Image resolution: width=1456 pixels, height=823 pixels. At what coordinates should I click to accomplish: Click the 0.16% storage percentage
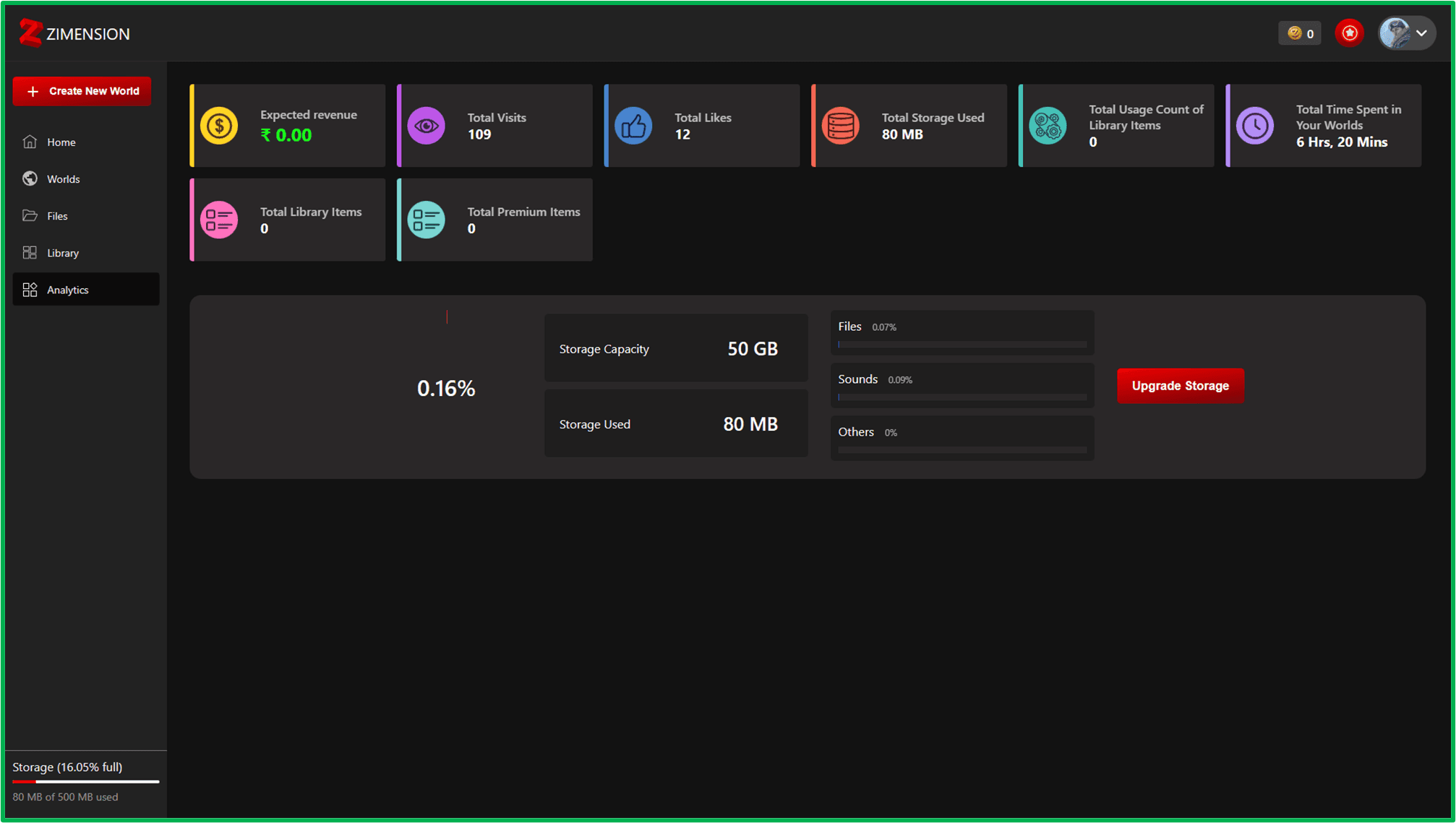coord(446,389)
